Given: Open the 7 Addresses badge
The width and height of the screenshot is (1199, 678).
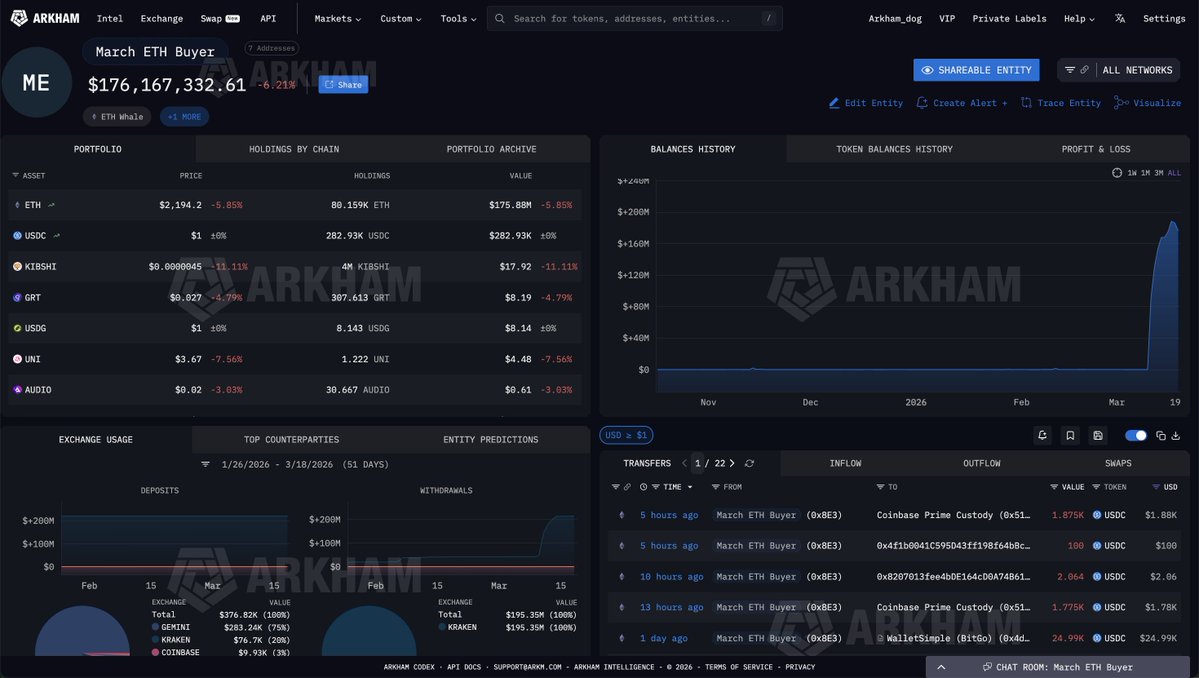Looking at the screenshot, I should tap(271, 48).
